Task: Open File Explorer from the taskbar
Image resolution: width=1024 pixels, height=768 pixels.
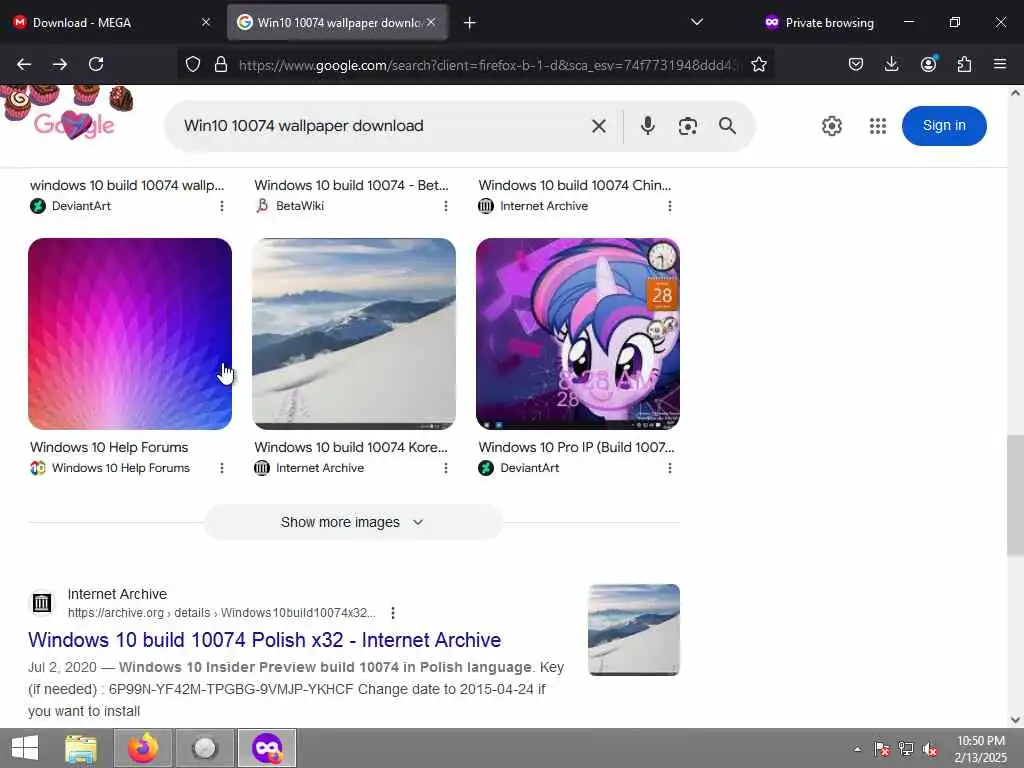Action: (x=81, y=748)
